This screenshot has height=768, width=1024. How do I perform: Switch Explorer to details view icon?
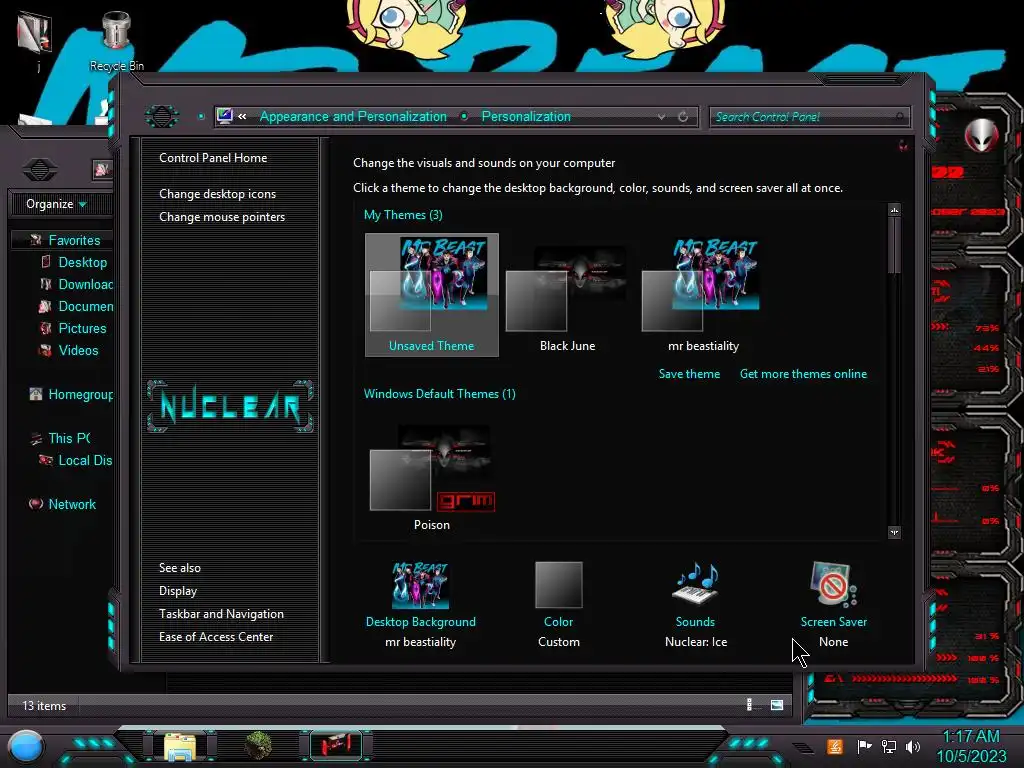click(749, 705)
